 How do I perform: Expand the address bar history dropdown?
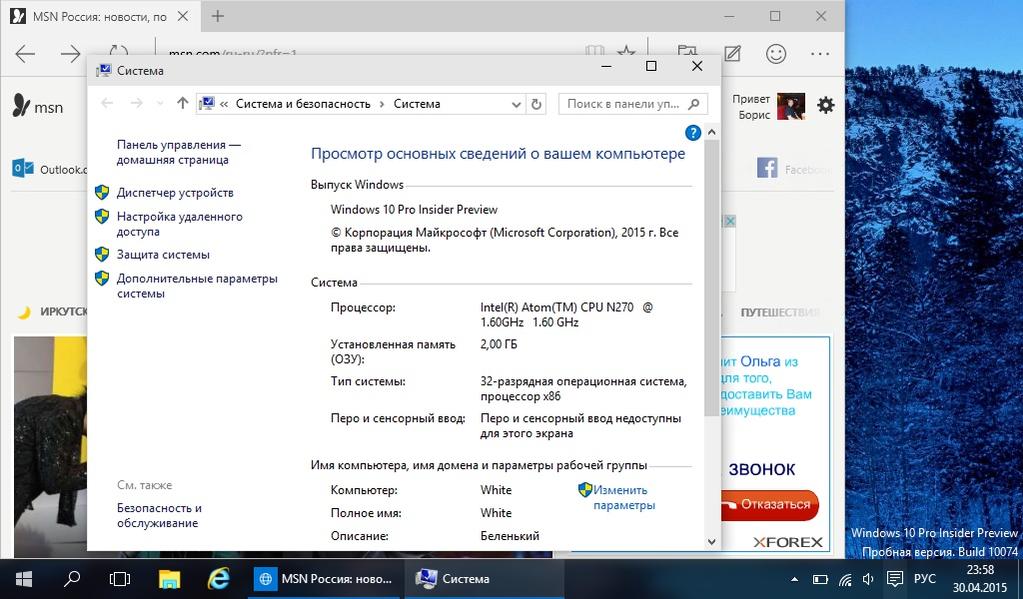pos(516,104)
